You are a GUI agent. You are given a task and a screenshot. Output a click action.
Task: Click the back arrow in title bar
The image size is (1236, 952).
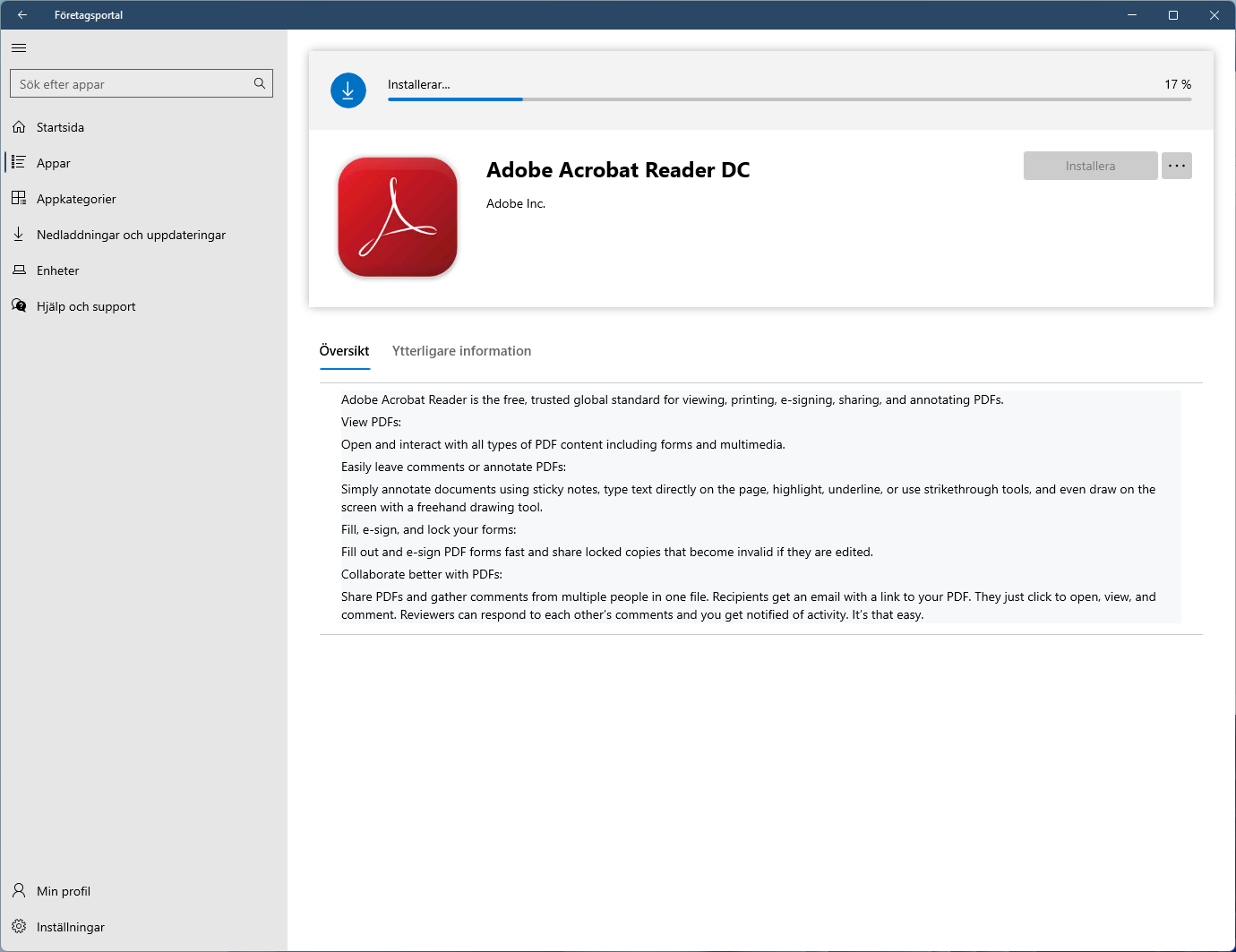[x=22, y=15]
